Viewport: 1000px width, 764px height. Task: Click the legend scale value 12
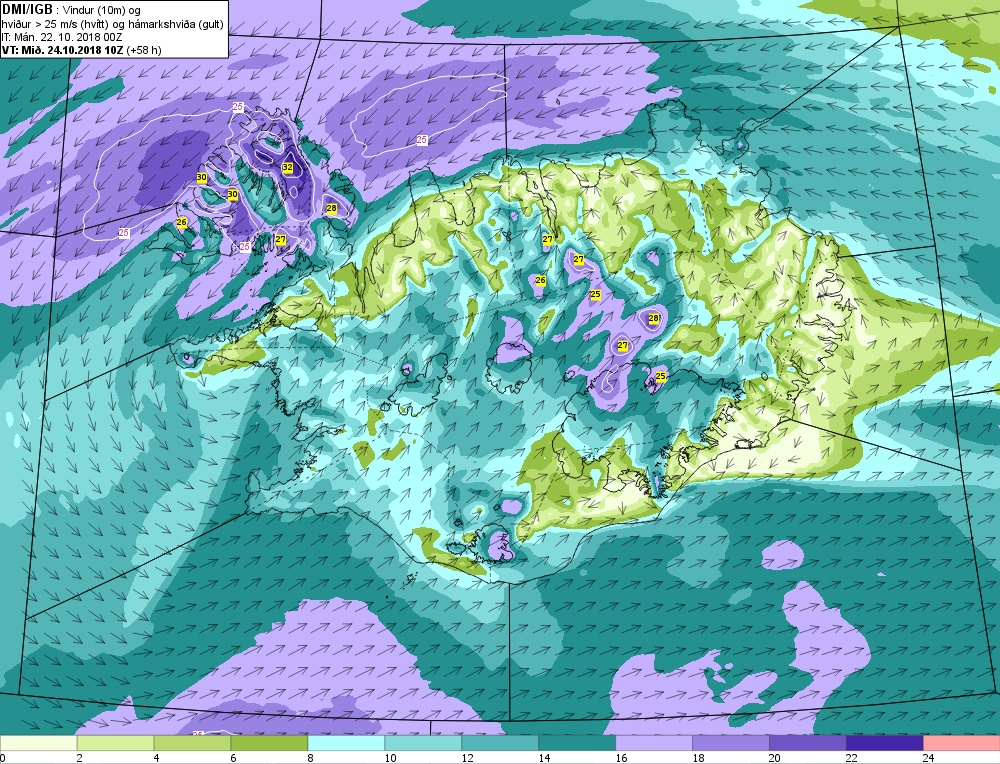tap(467, 758)
